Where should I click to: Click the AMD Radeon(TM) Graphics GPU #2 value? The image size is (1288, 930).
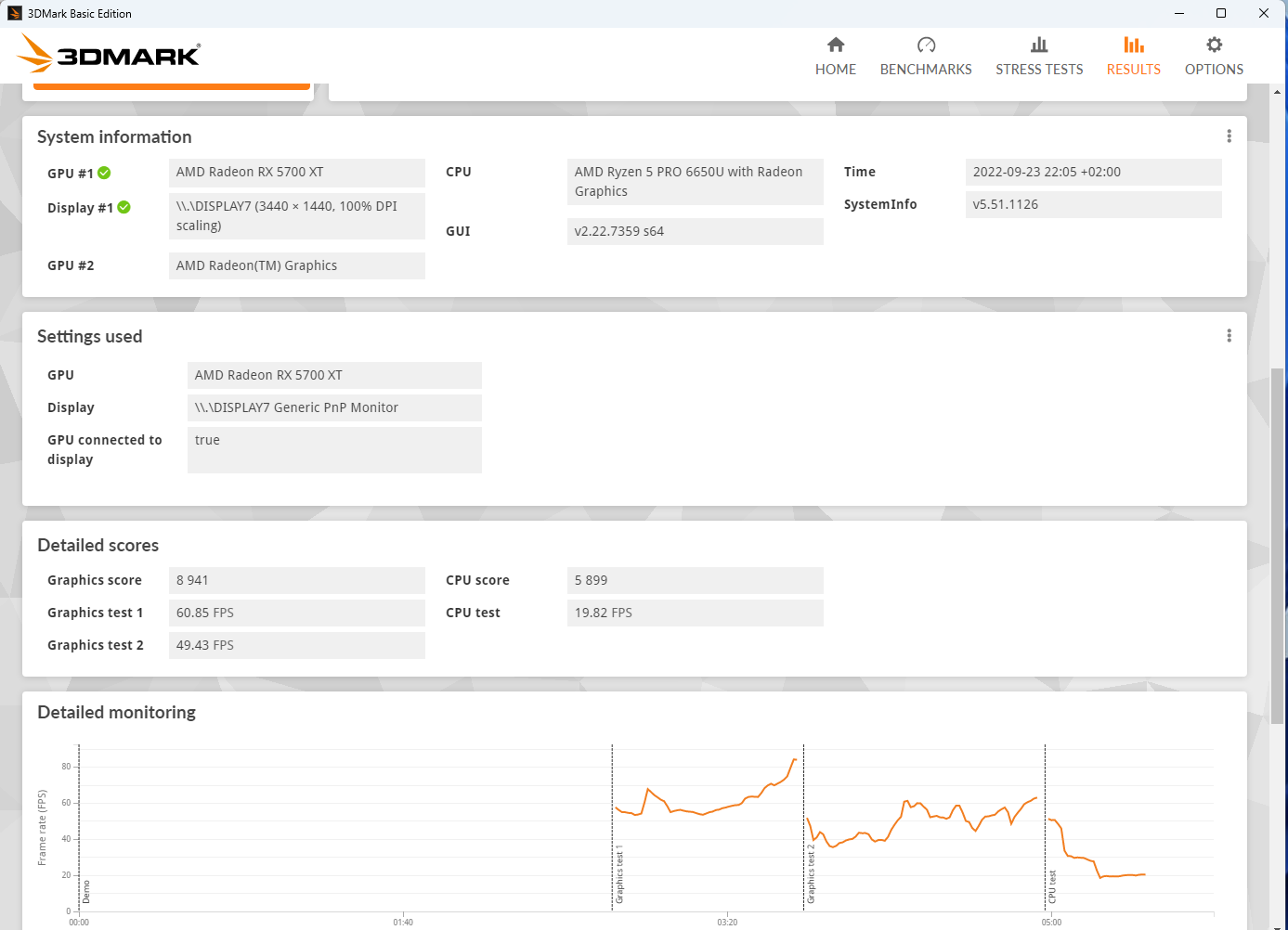point(297,265)
